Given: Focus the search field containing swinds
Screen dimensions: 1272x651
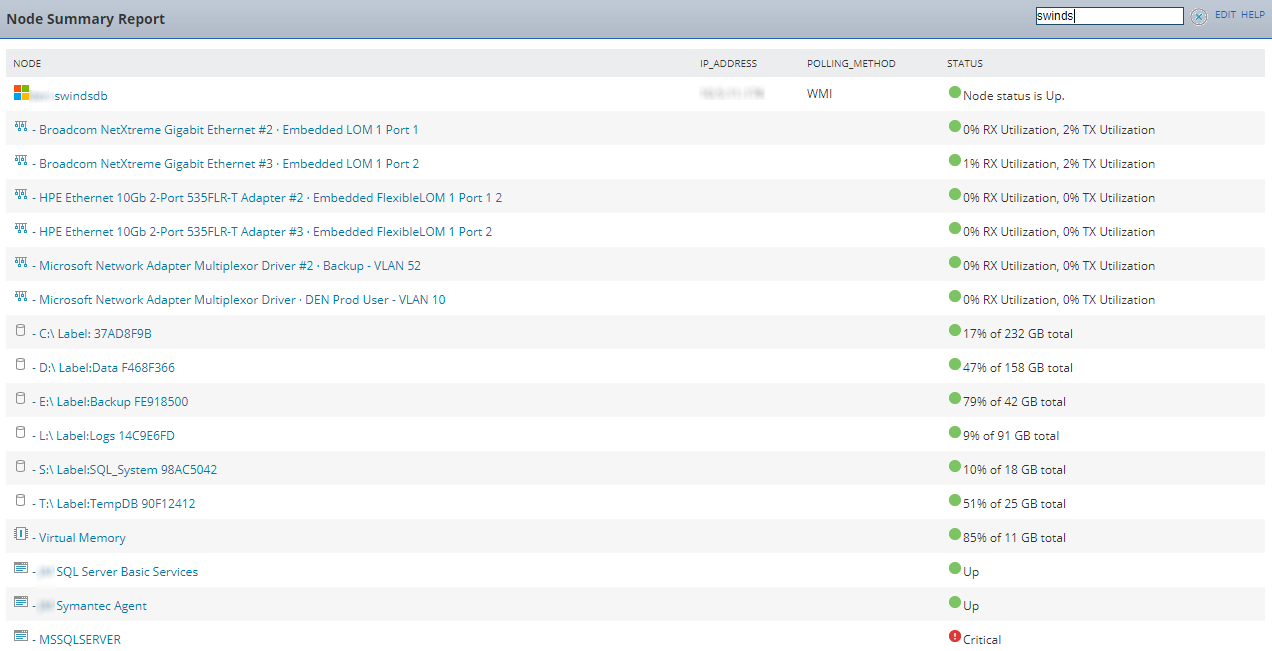Looking at the screenshot, I should pyautogui.click(x=1109, y=16).
